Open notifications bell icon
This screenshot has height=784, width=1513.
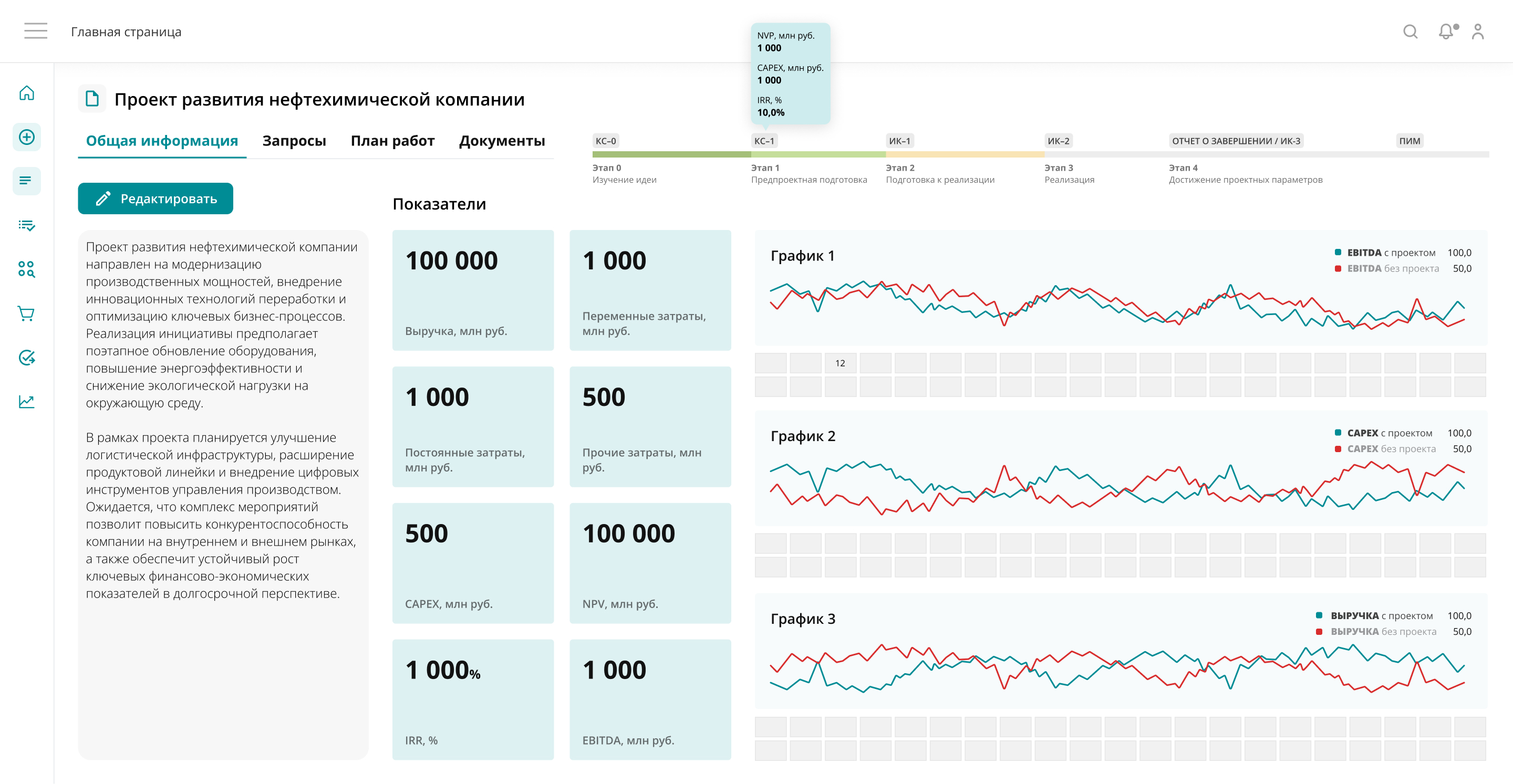(1446, 32)
